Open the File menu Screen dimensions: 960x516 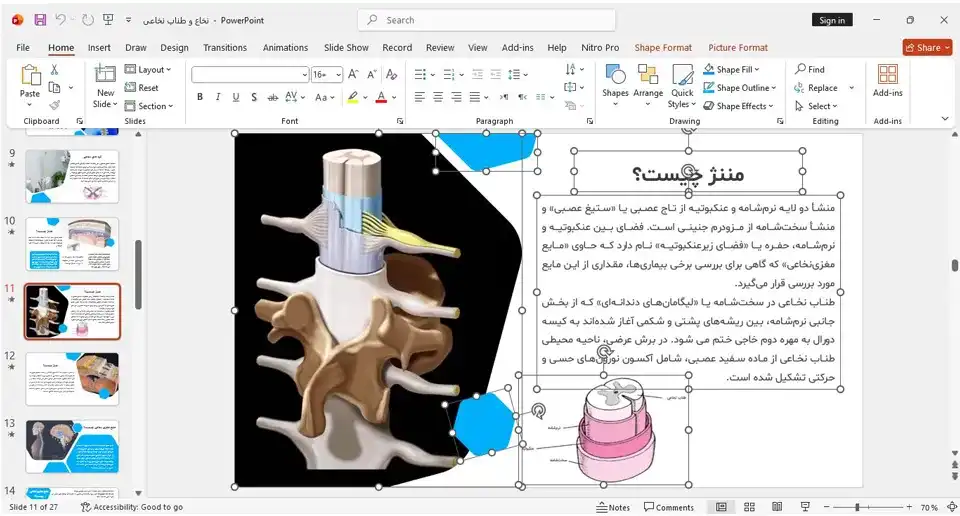[x=23, y=48]
